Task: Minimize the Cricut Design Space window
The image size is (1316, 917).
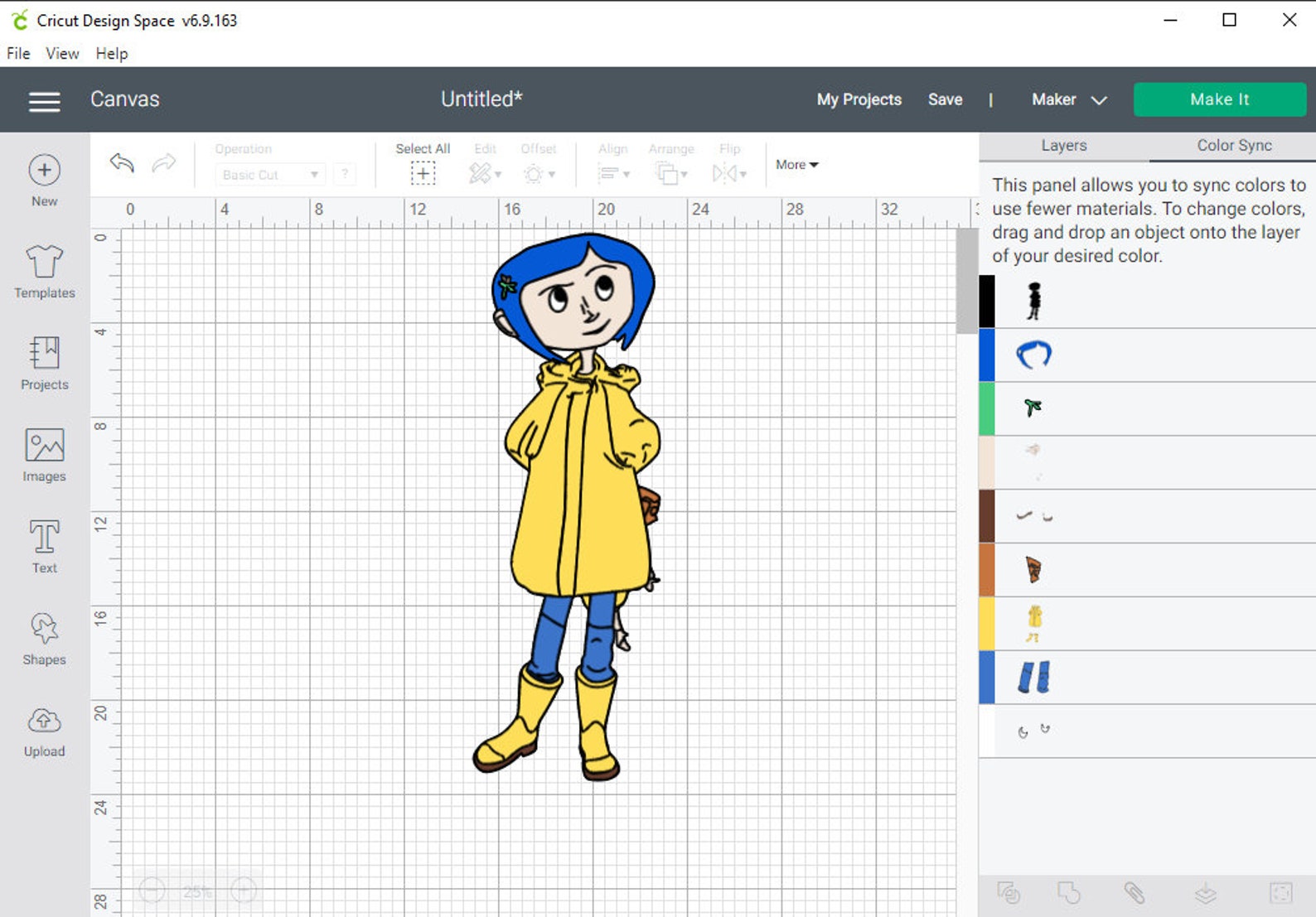Action: tap(1170, 20)
